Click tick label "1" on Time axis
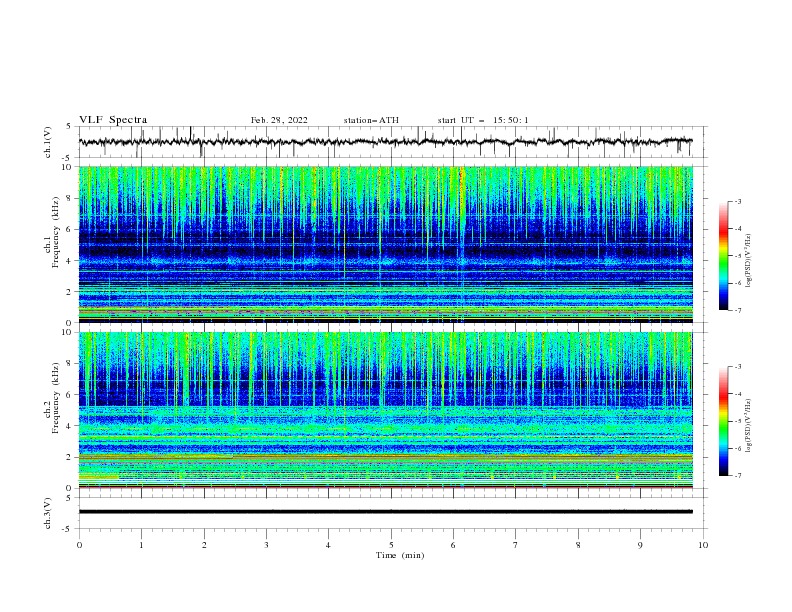Image resolution: width=792 pixels, height=612 pixels. tap(141, 545)
